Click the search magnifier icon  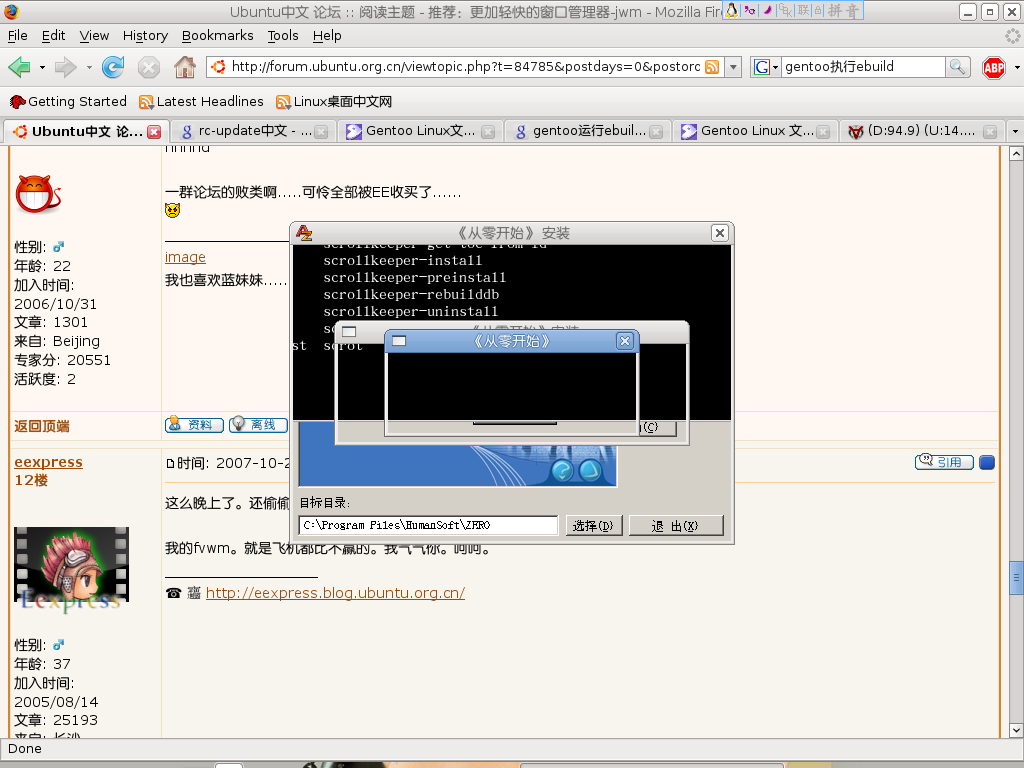click(957, 67)
